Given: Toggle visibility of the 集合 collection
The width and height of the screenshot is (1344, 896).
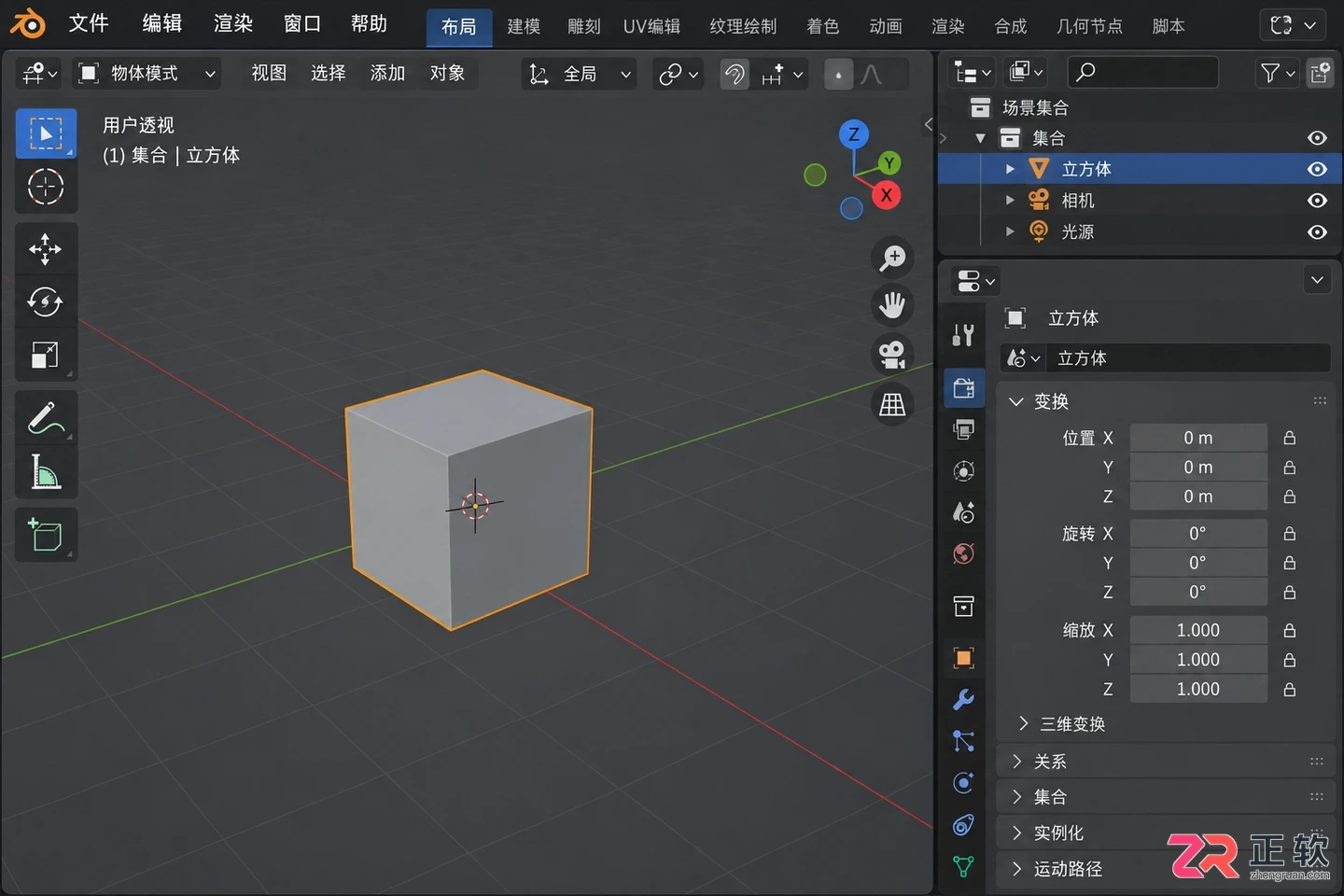Looking at the screenshot, I should pyautogui.click(x=1317, y=138).
